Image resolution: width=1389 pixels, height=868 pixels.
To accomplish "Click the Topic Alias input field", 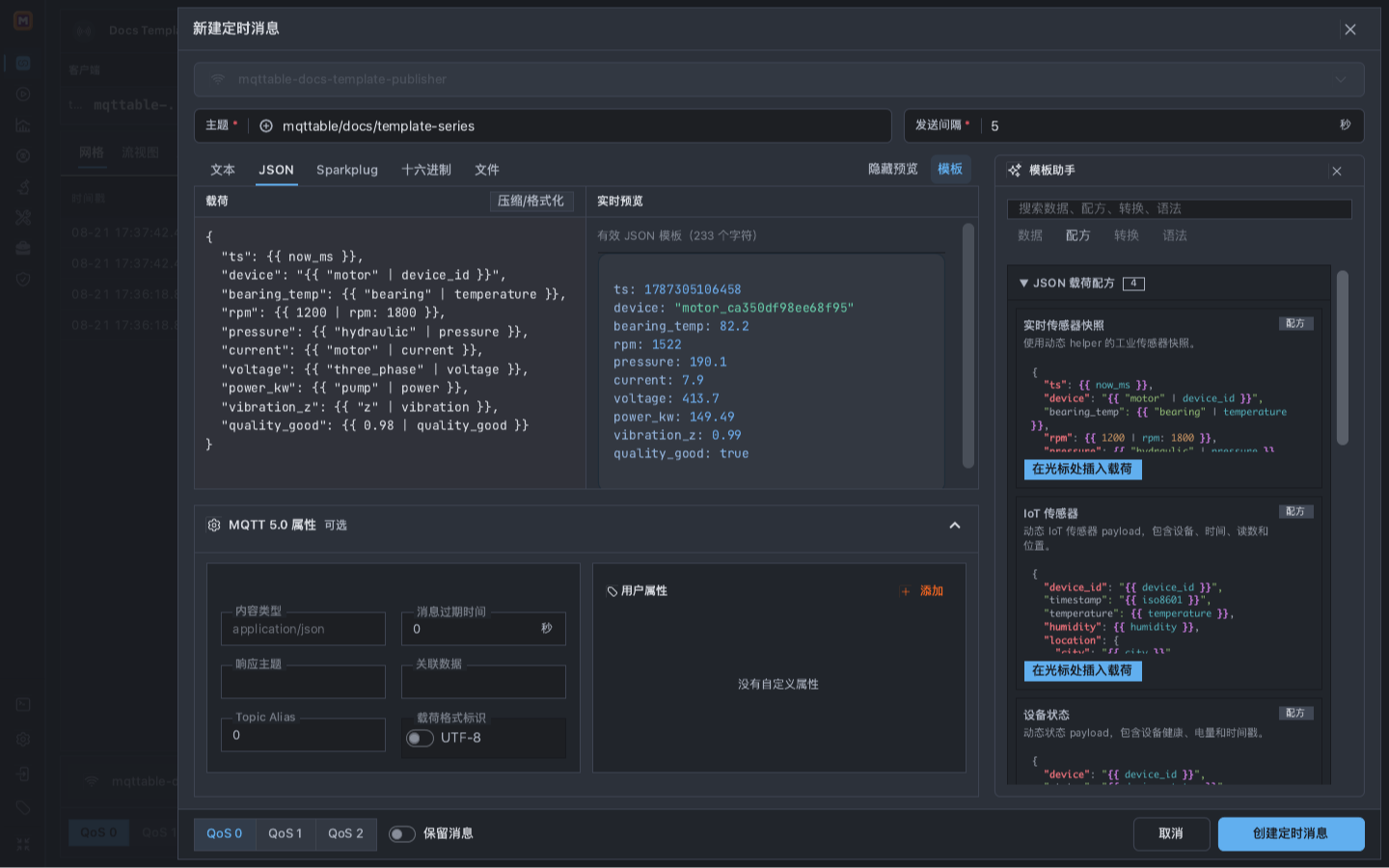I will (x=303, y=736).
